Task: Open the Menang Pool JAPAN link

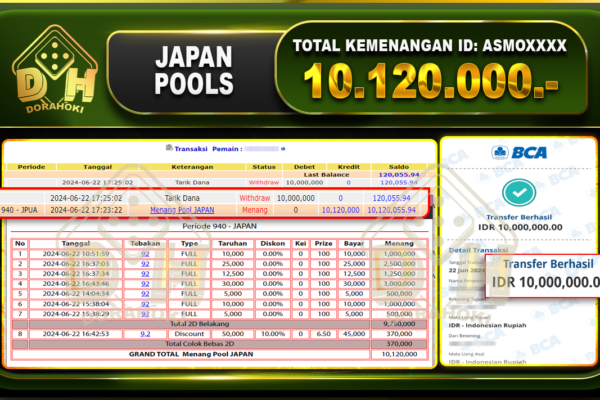Action: pos(182,210)
